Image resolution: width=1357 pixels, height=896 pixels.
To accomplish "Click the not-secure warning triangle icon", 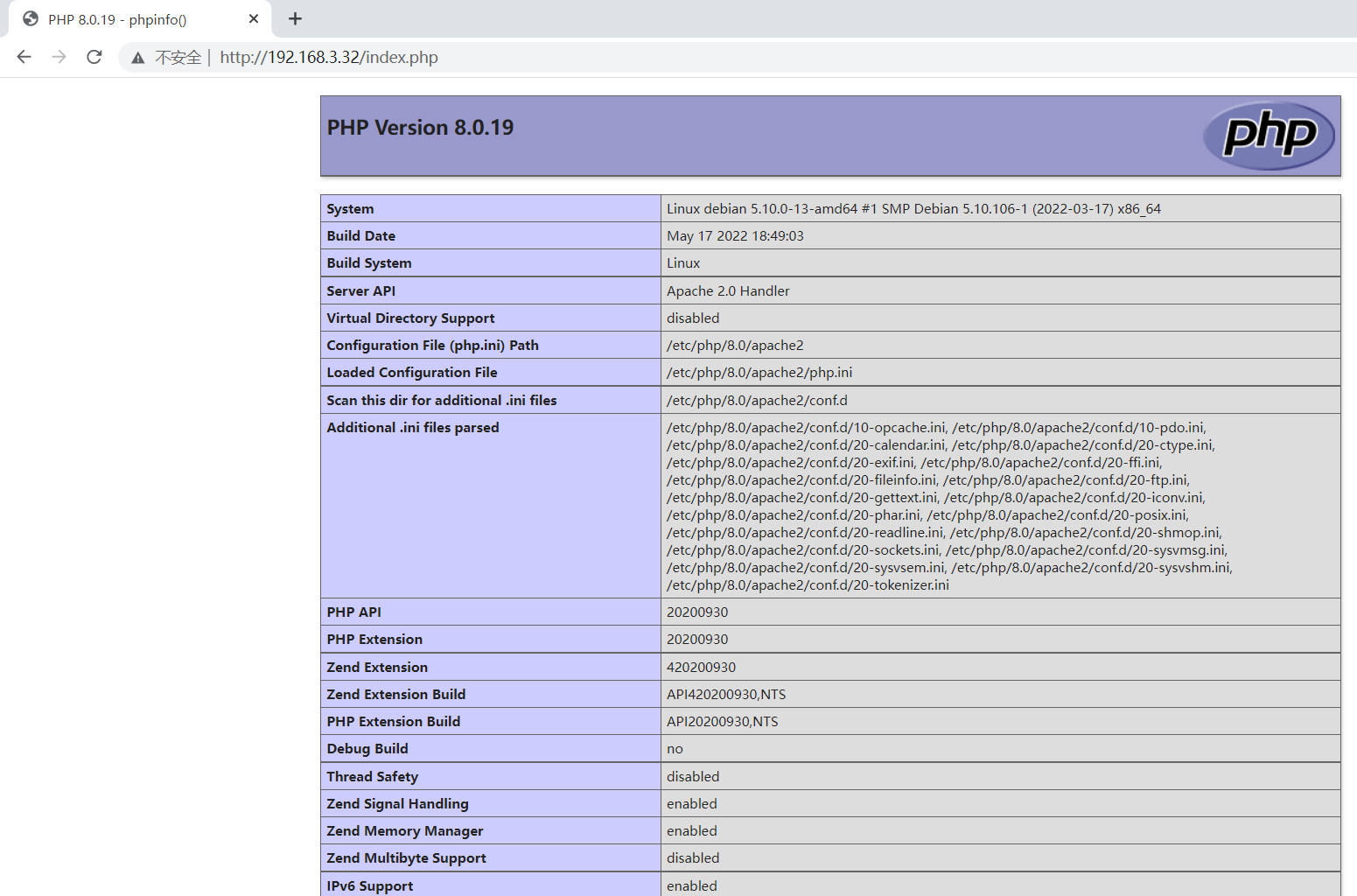I will click(x=138, y=58).
